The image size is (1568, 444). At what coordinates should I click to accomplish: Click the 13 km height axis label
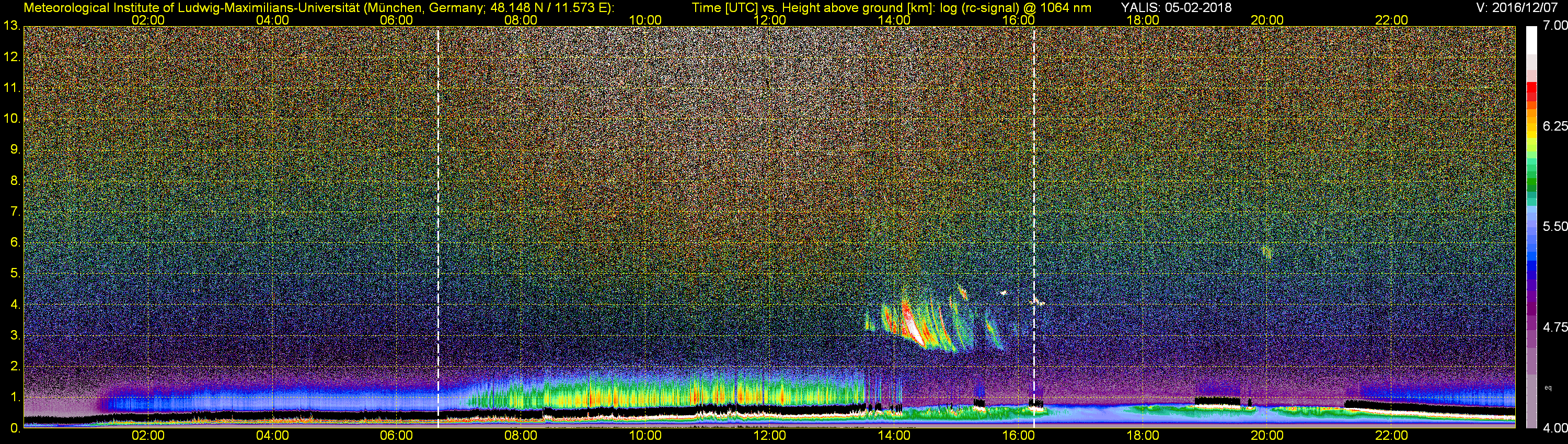(11, 26)
